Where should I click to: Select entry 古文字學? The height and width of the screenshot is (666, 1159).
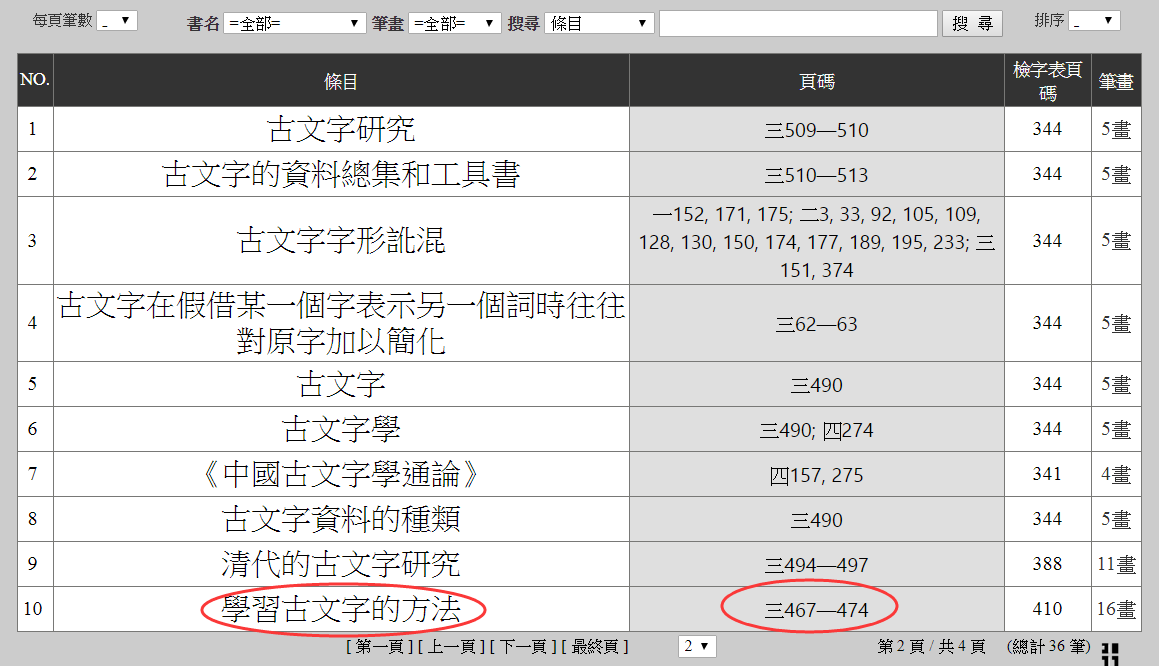pyautogui.click(x=341, y=429)
